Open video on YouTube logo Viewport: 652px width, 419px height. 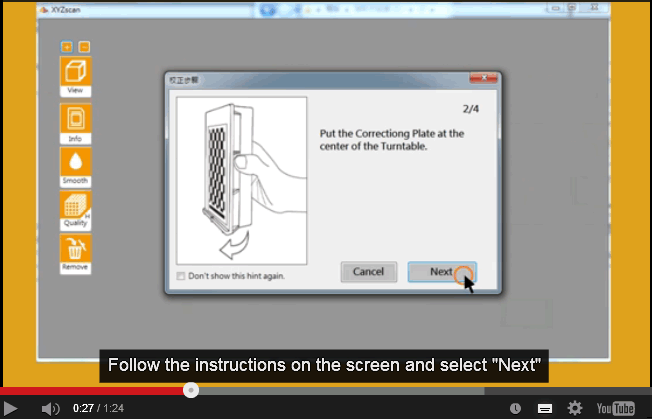coord(615,409)
